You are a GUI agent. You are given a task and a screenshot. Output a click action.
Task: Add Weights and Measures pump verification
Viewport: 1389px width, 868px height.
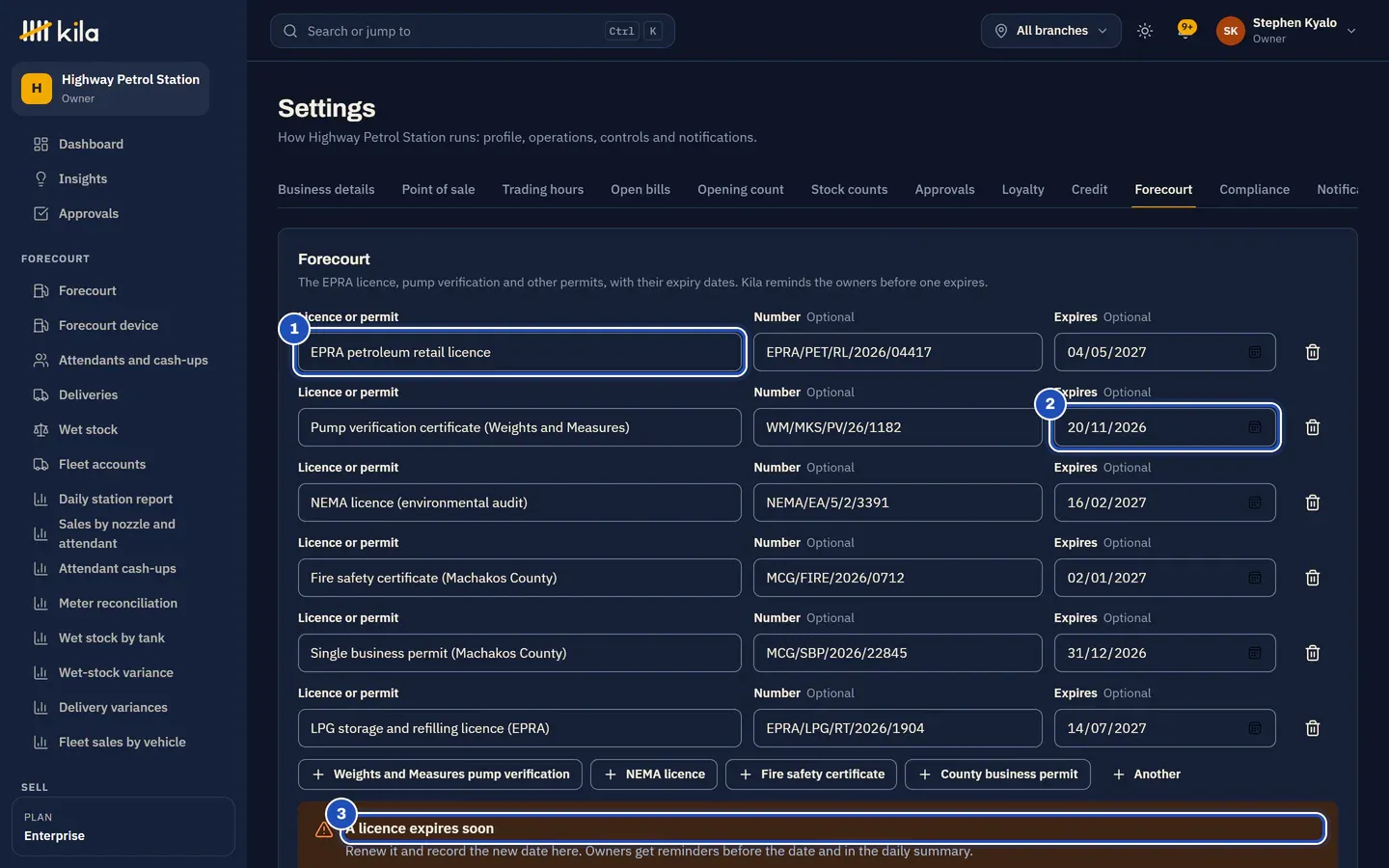(x=440, y=774)
